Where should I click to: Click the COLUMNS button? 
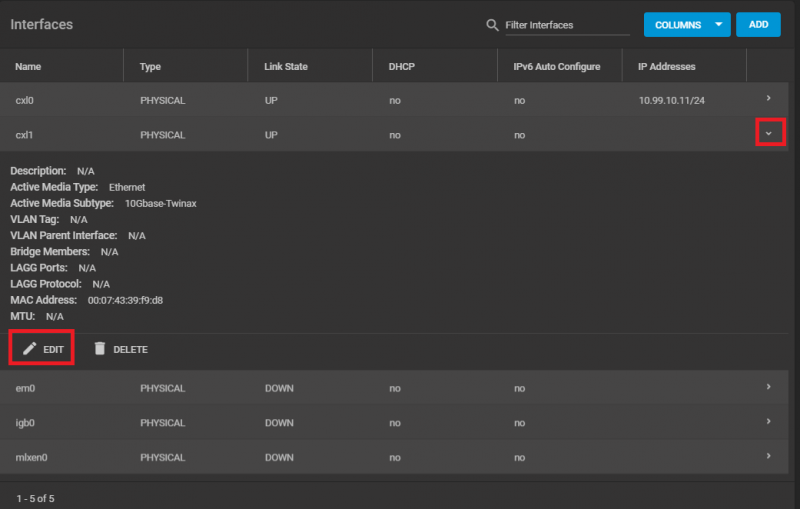(x=678, y=25)
